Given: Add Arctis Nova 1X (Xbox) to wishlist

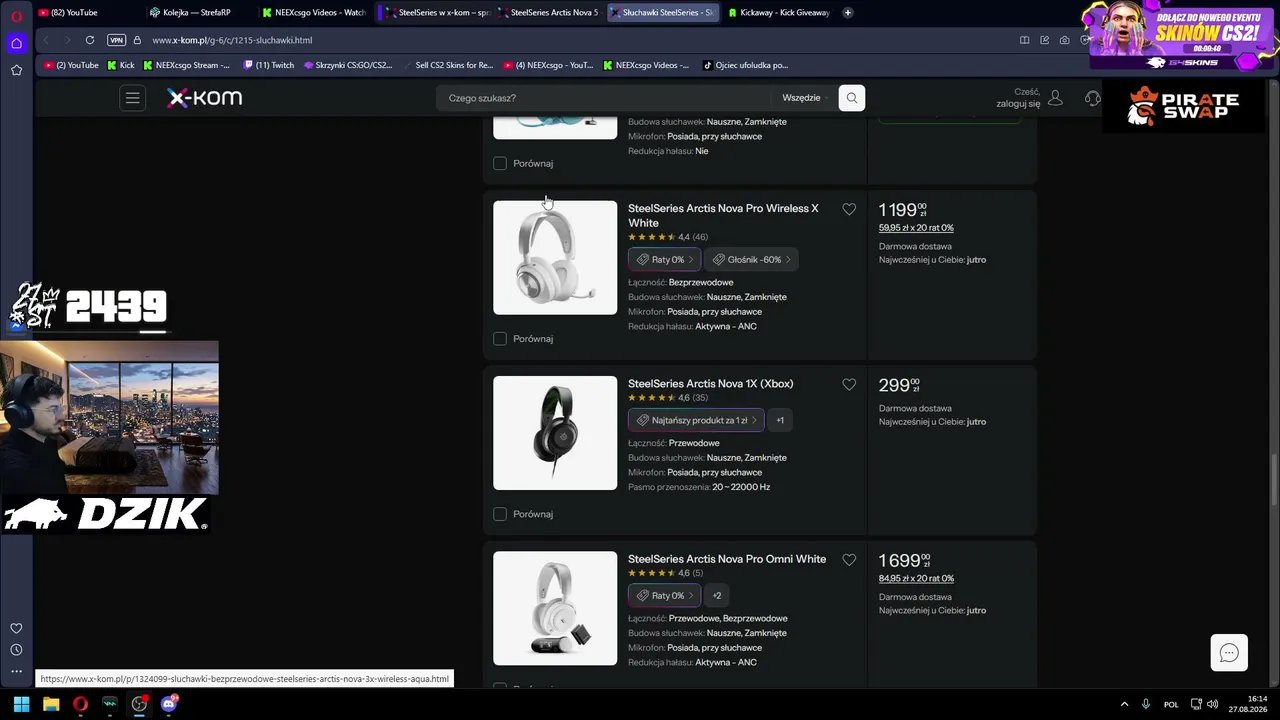Looking at the screenshot, I should pos(849,384).
